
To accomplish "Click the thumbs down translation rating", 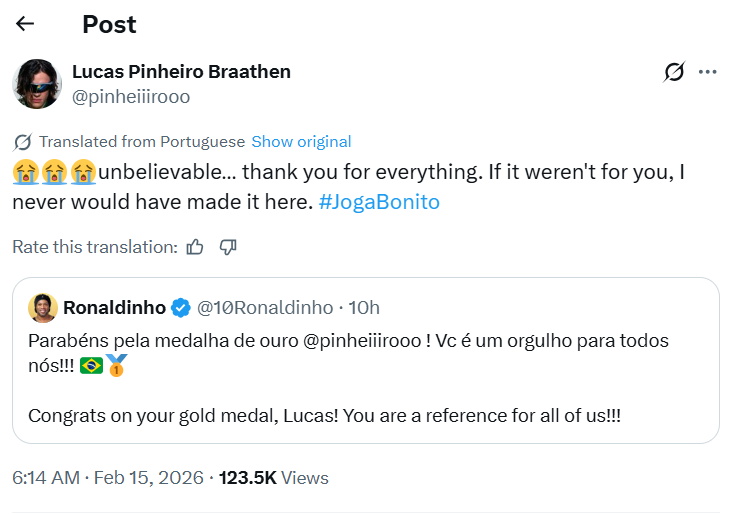I will tap(228, 246).
